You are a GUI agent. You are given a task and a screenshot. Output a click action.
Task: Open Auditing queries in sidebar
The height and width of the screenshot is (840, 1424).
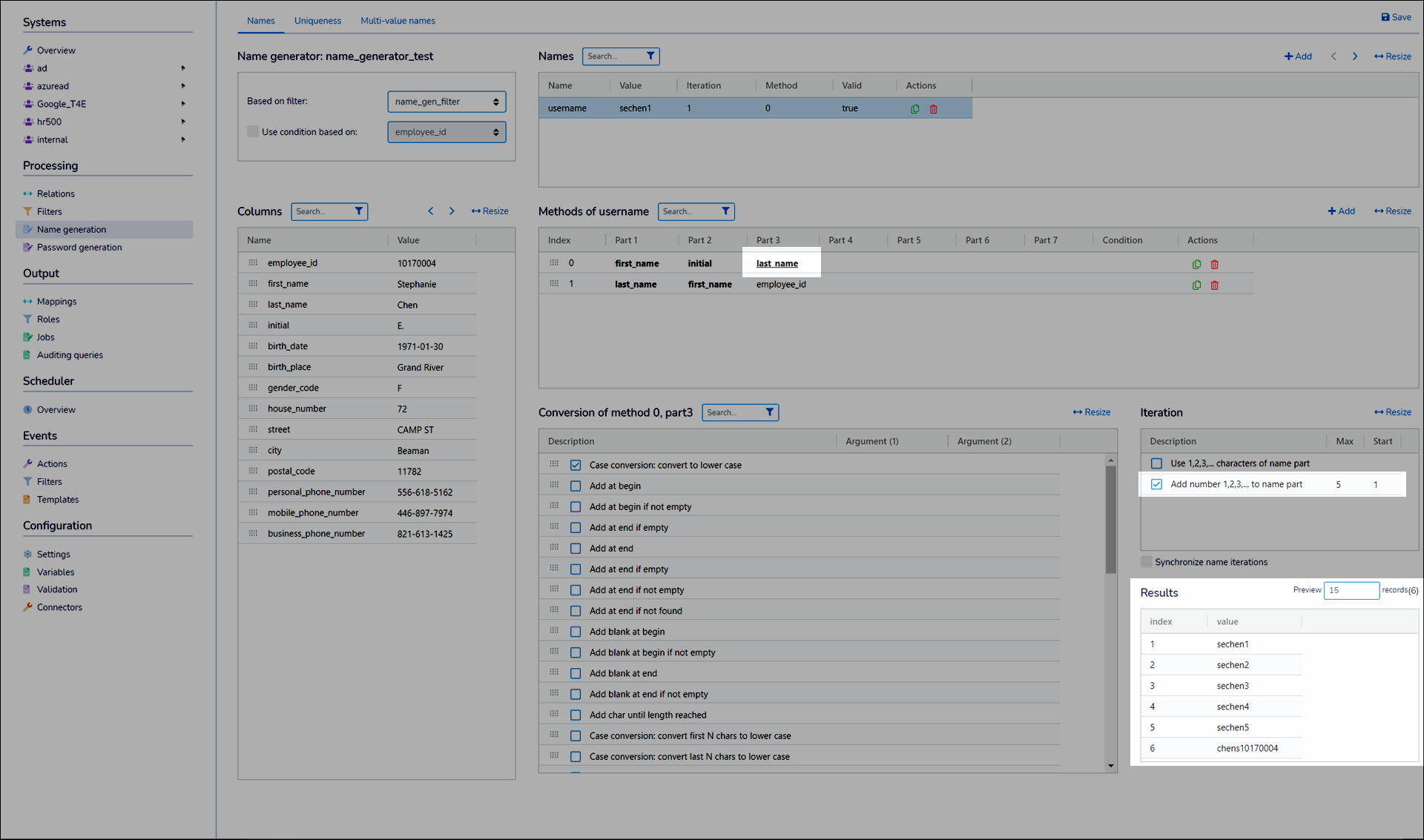(70, 355)
